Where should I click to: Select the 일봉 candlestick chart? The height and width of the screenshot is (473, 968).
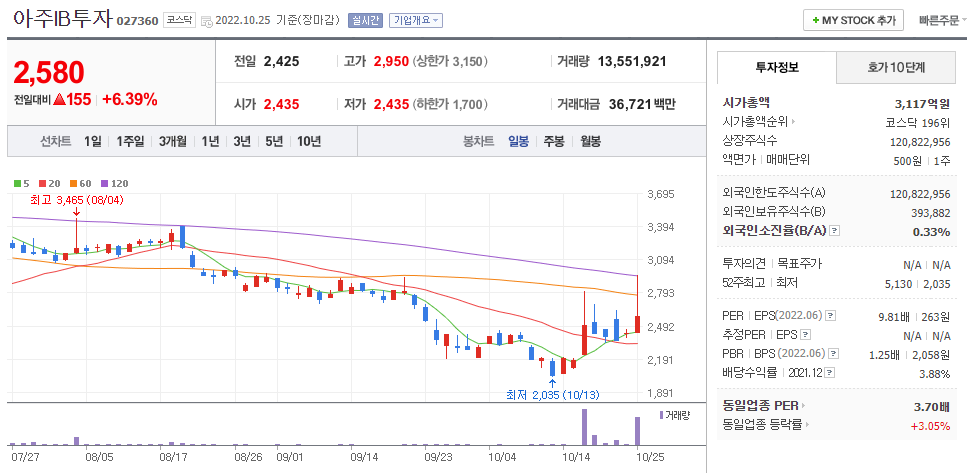coord(519,141)
